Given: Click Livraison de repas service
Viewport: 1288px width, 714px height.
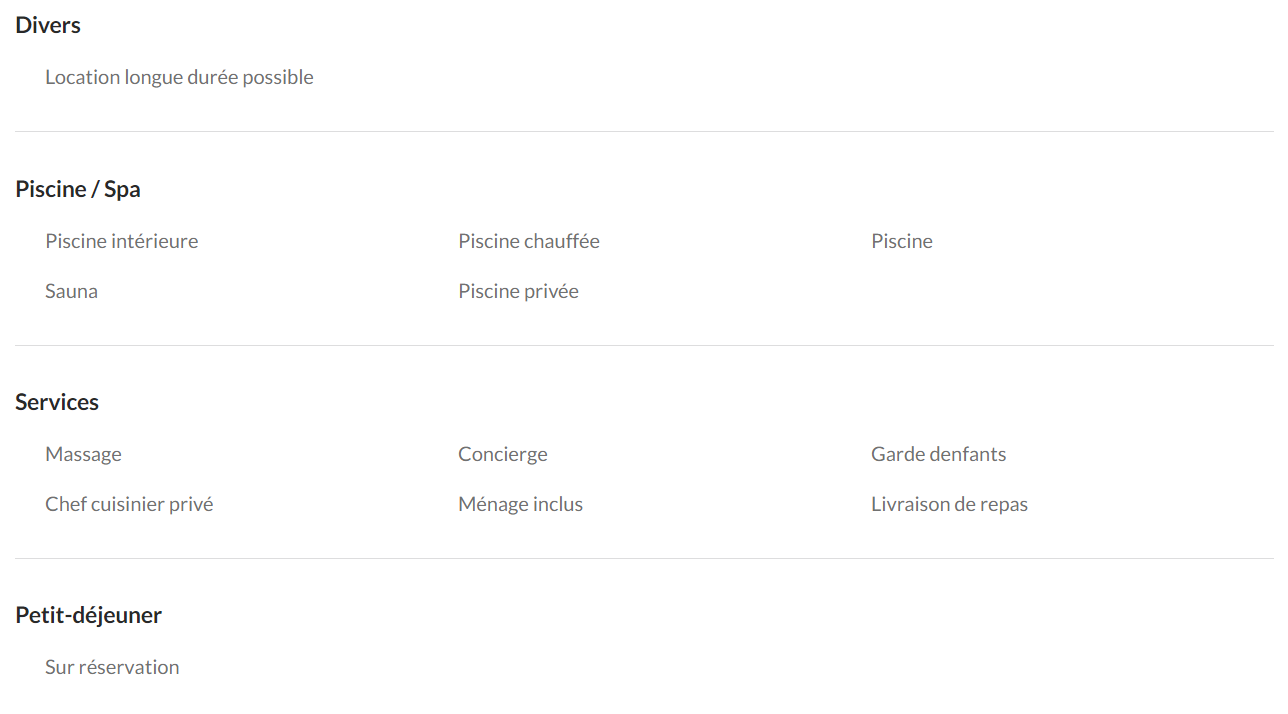Looking at the screenshot, I should [x=950, y=504].
